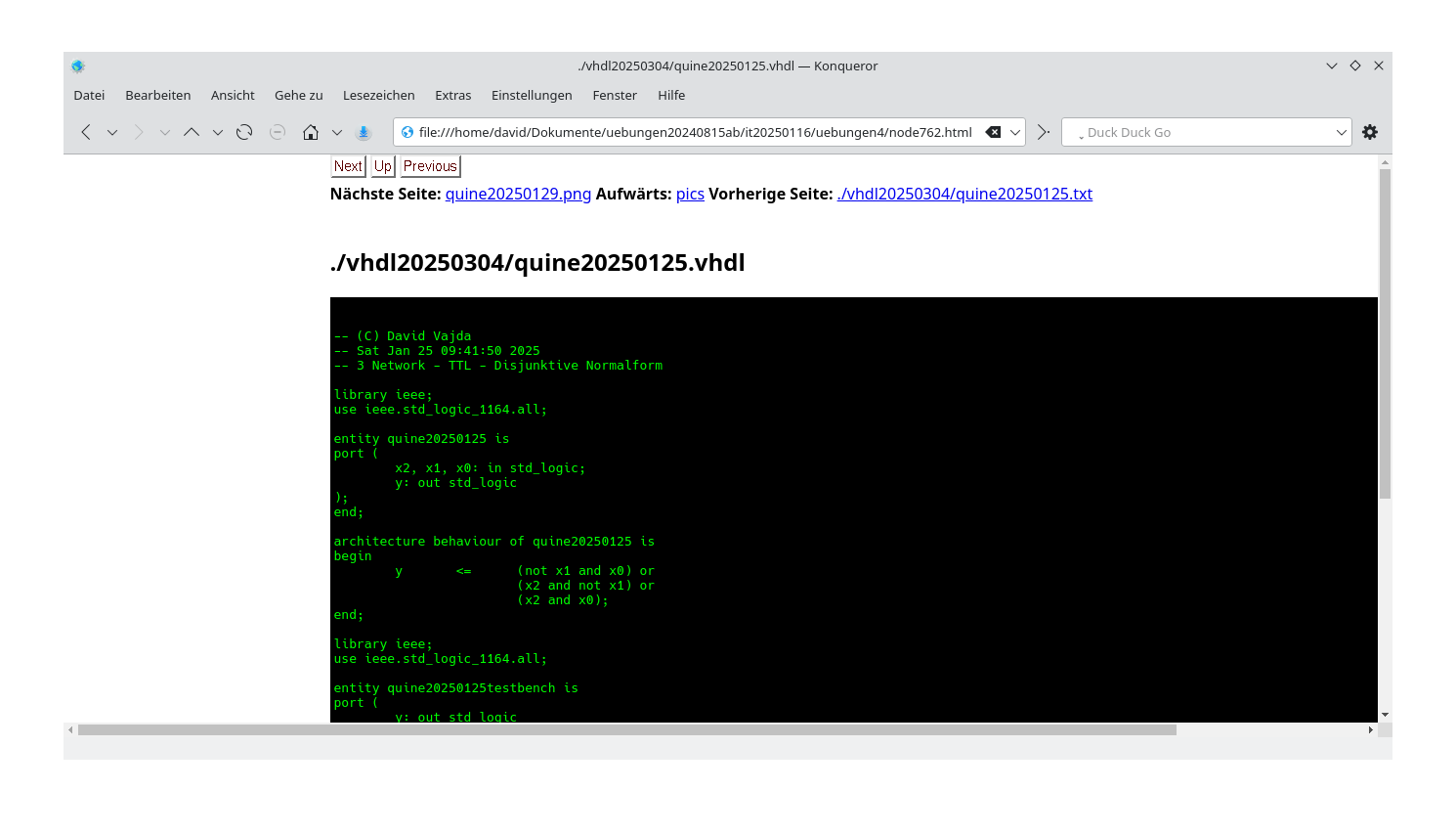The image size is (1456, 835).
Task: Open the home button dropdown chevron
Action: (x=336, y=131)
